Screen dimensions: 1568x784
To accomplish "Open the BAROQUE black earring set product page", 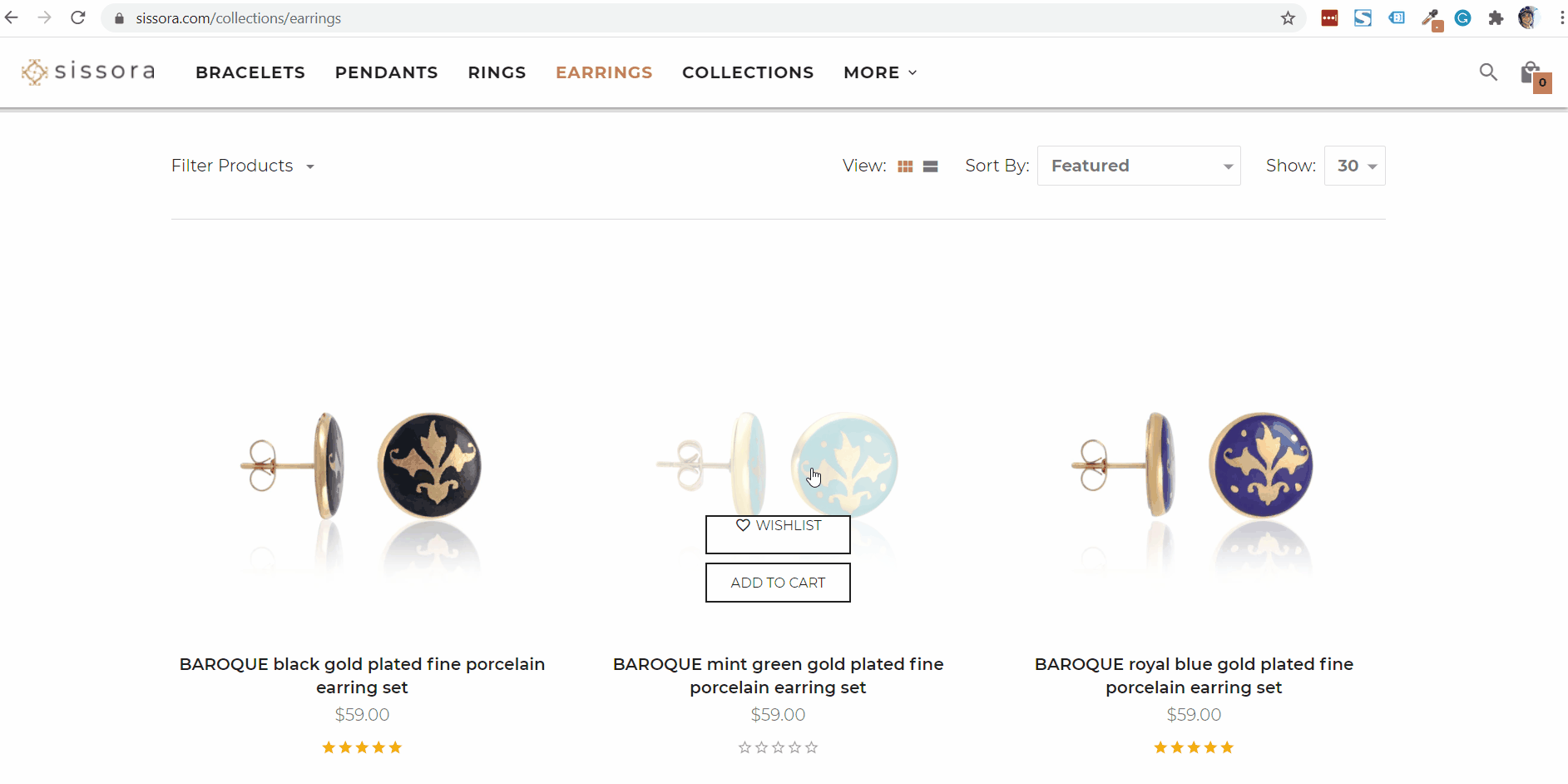I will pos(362,675).
